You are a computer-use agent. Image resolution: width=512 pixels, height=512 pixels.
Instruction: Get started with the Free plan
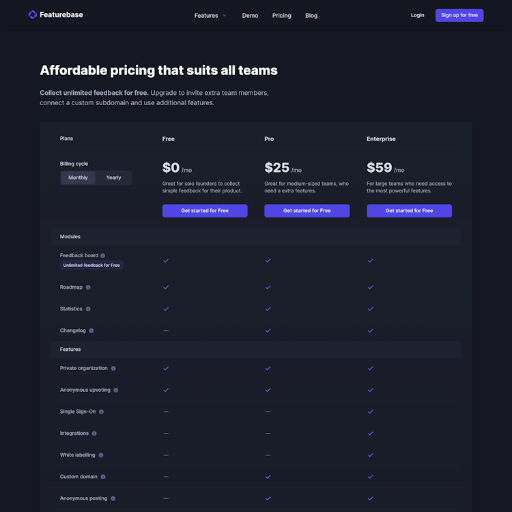205,211
